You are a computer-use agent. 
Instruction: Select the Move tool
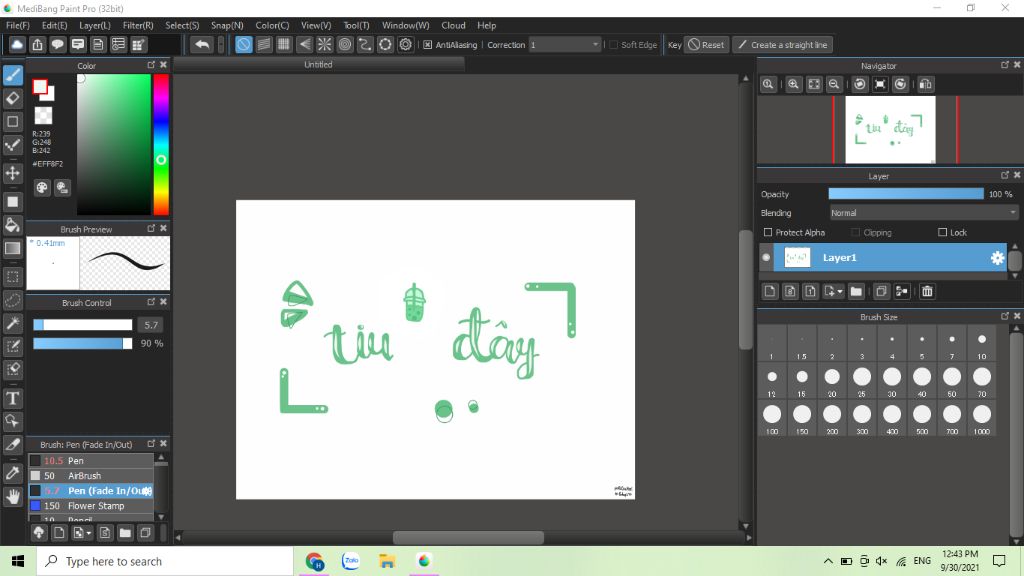coord(12,173)
